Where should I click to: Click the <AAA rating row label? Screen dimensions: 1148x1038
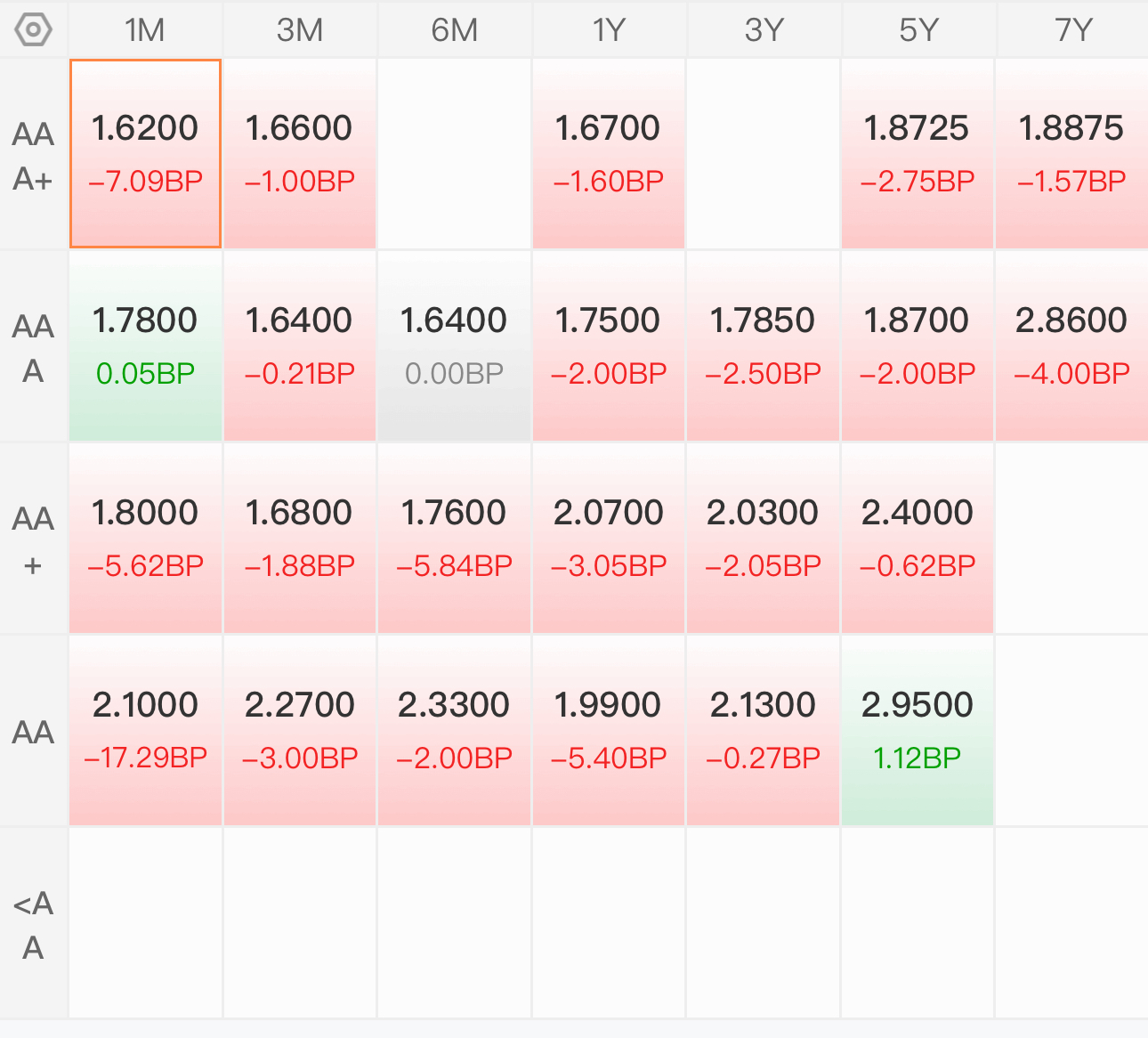tap(34, 924)
